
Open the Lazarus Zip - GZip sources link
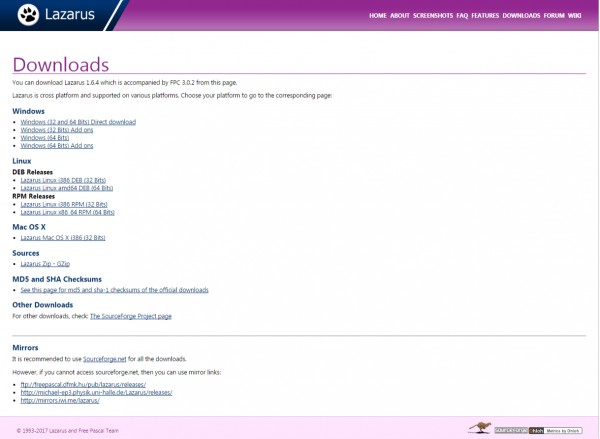[x=45, y=264]
